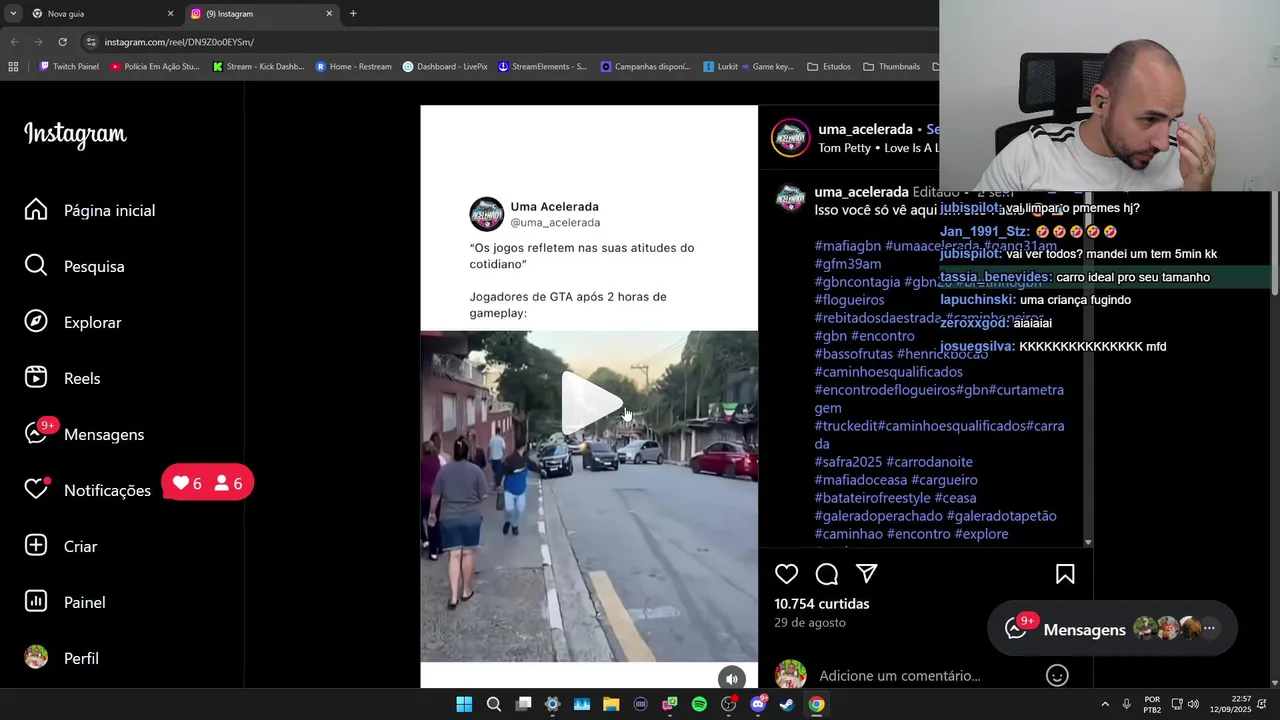
Task: Open a new browser tab
Action: pyautogui.click(x=353, y=14)
